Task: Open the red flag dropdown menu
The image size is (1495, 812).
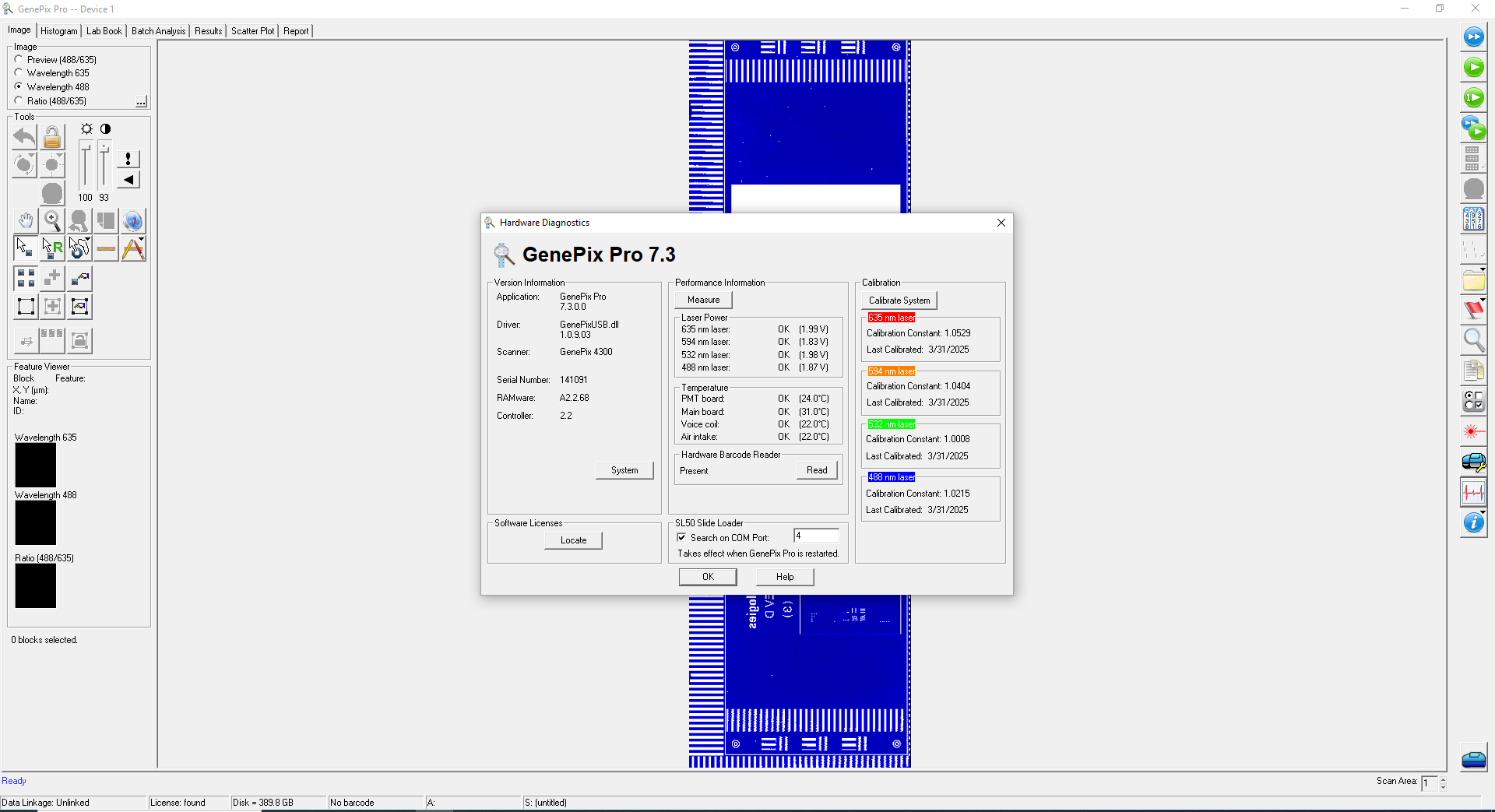Action: coord(1483,300)
